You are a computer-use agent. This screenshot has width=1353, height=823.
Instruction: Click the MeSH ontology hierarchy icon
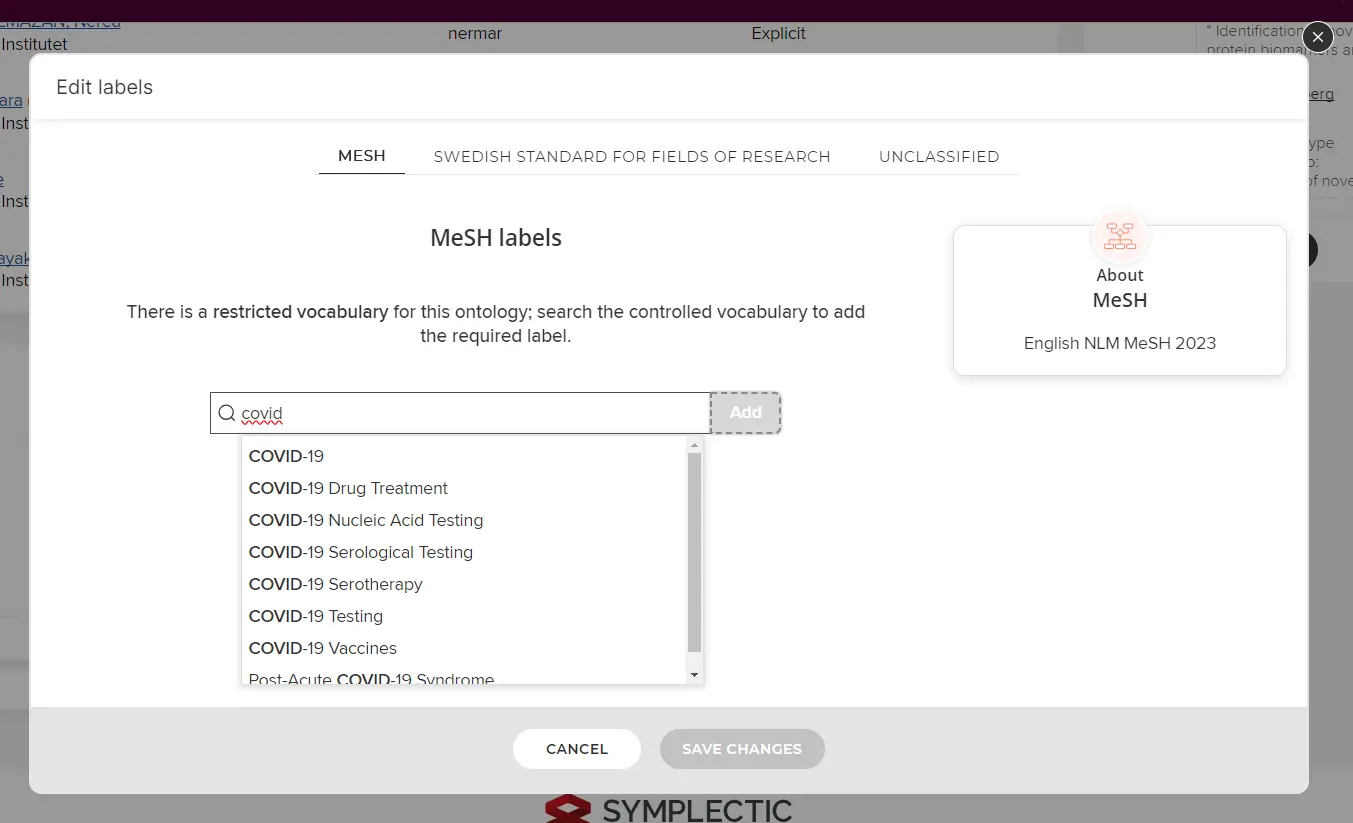point(1119,237)
